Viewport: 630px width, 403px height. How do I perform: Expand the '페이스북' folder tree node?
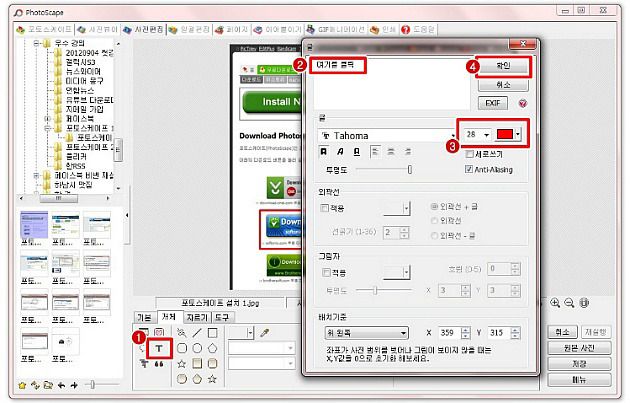click(47, 119)
